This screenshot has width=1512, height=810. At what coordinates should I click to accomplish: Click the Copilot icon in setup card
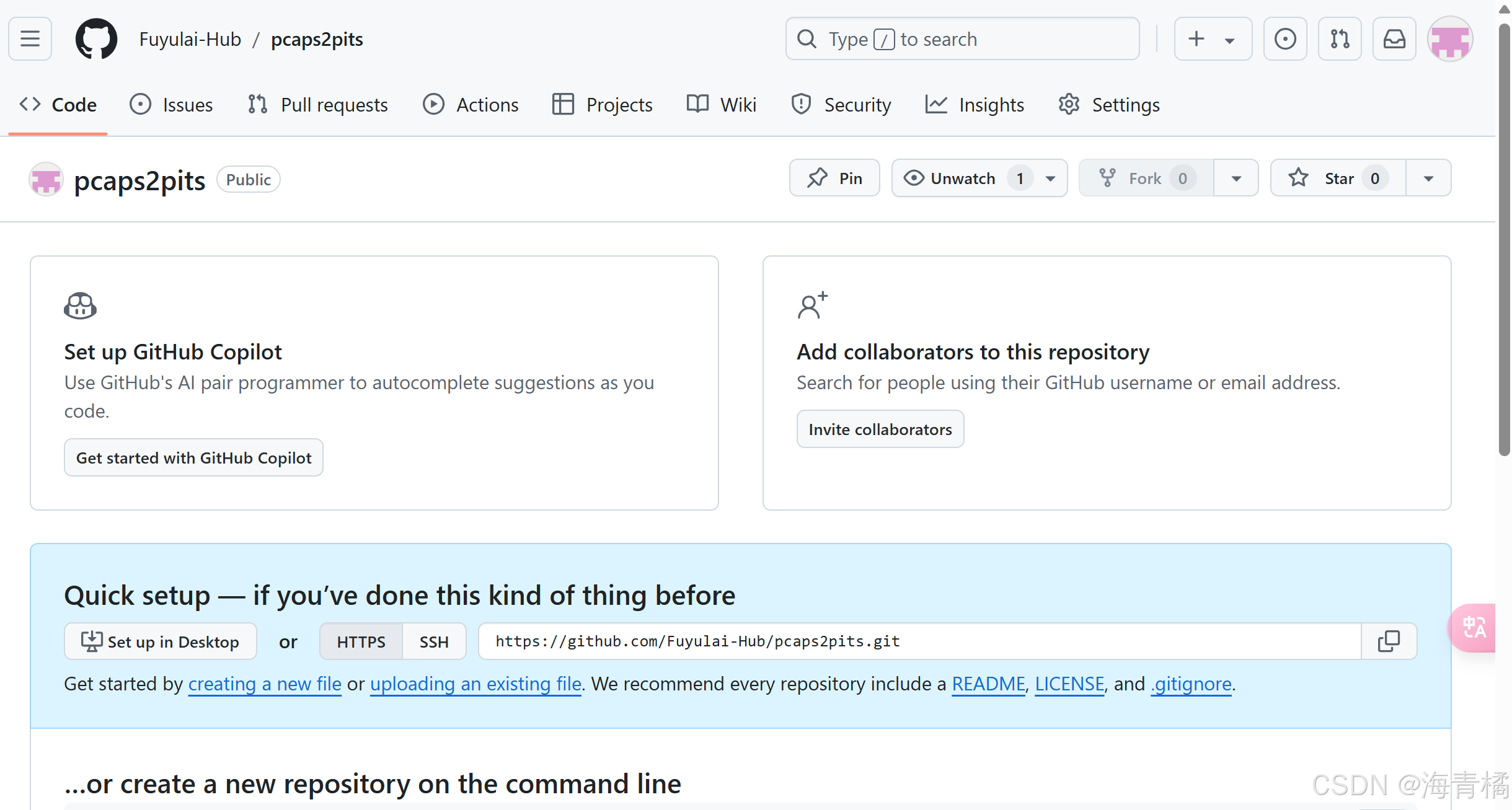(80, 306)
